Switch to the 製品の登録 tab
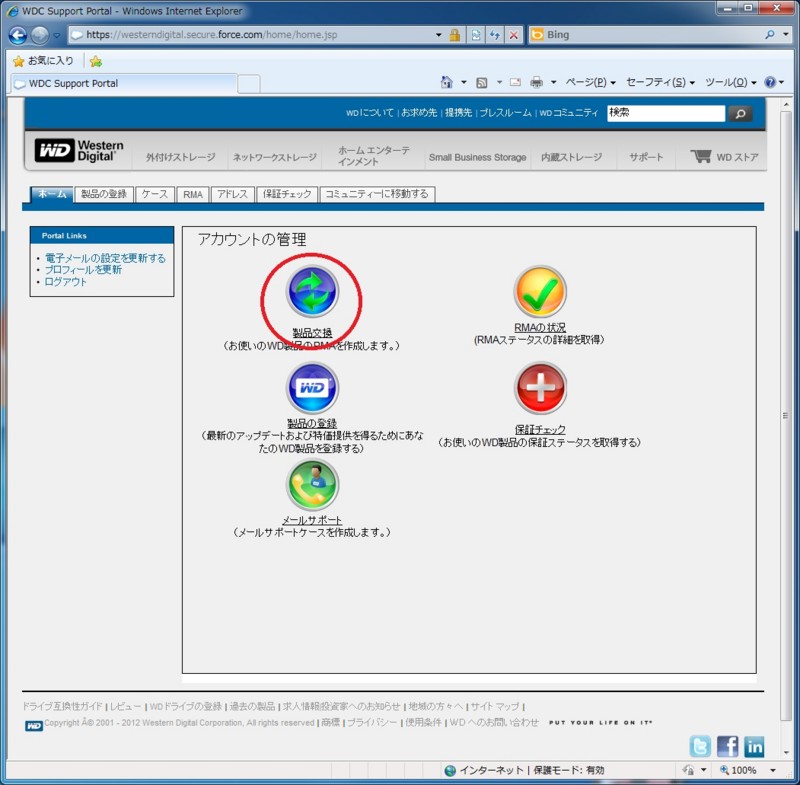This screenshot has height=785, width=800. pyautogui.click(x=104, y=194)
